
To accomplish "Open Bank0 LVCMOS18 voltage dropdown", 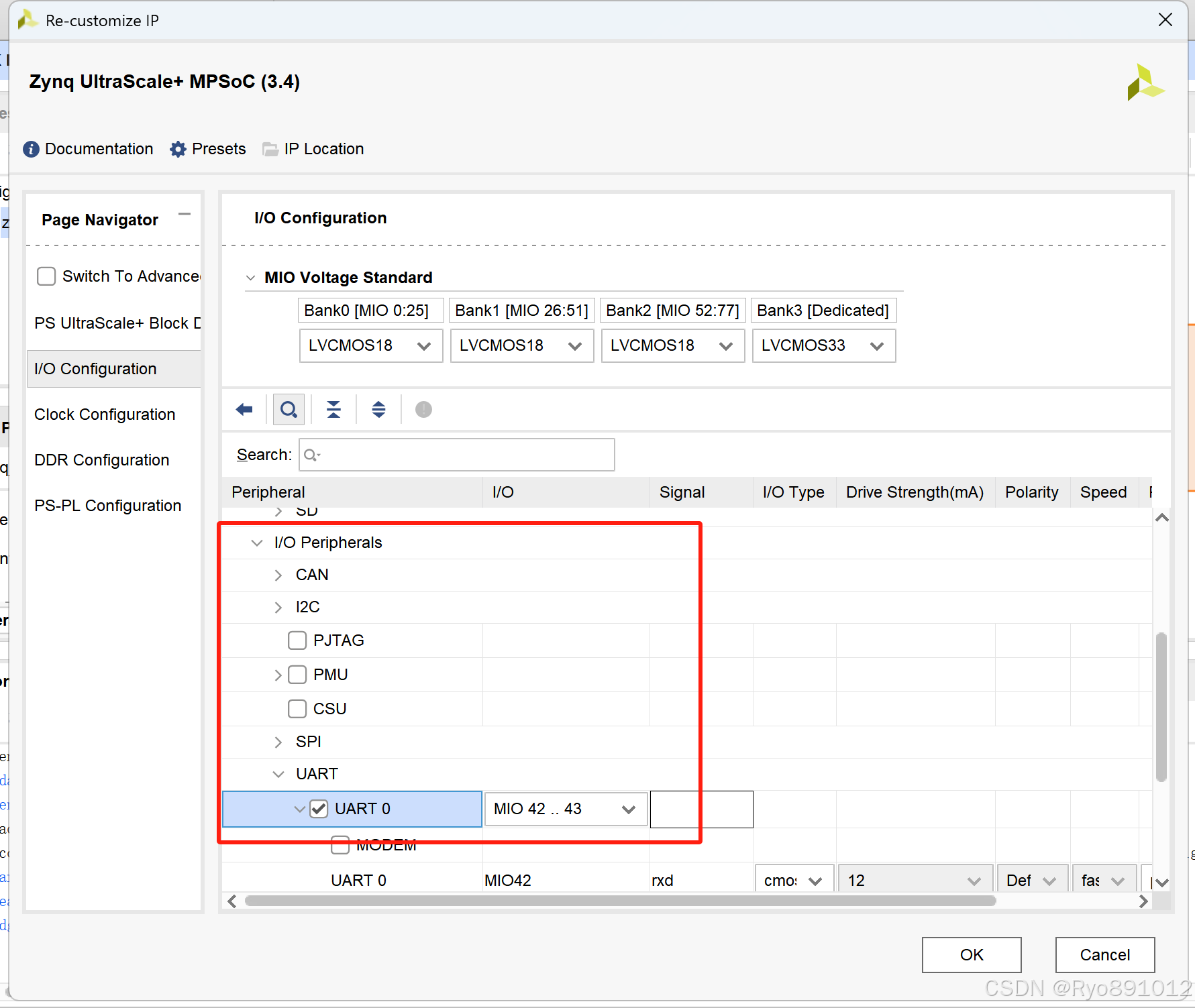I will tap(371, 345).
